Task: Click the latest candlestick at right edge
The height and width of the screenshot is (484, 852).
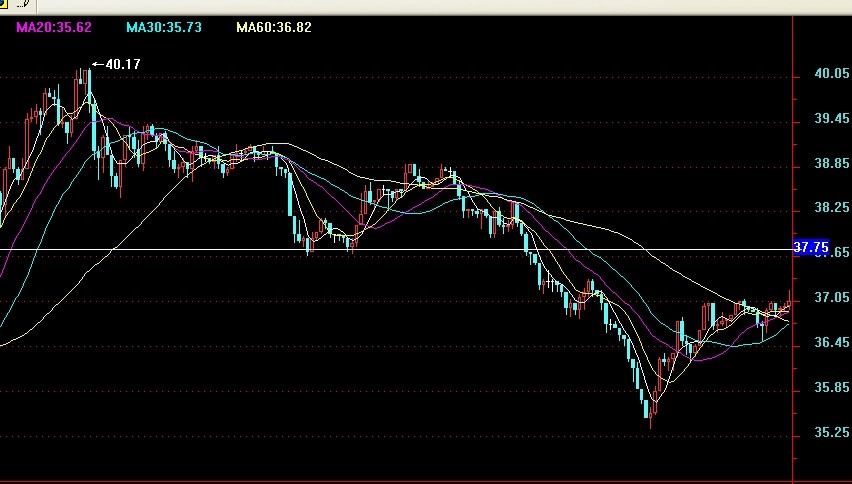Action: [x=788, y=303]
